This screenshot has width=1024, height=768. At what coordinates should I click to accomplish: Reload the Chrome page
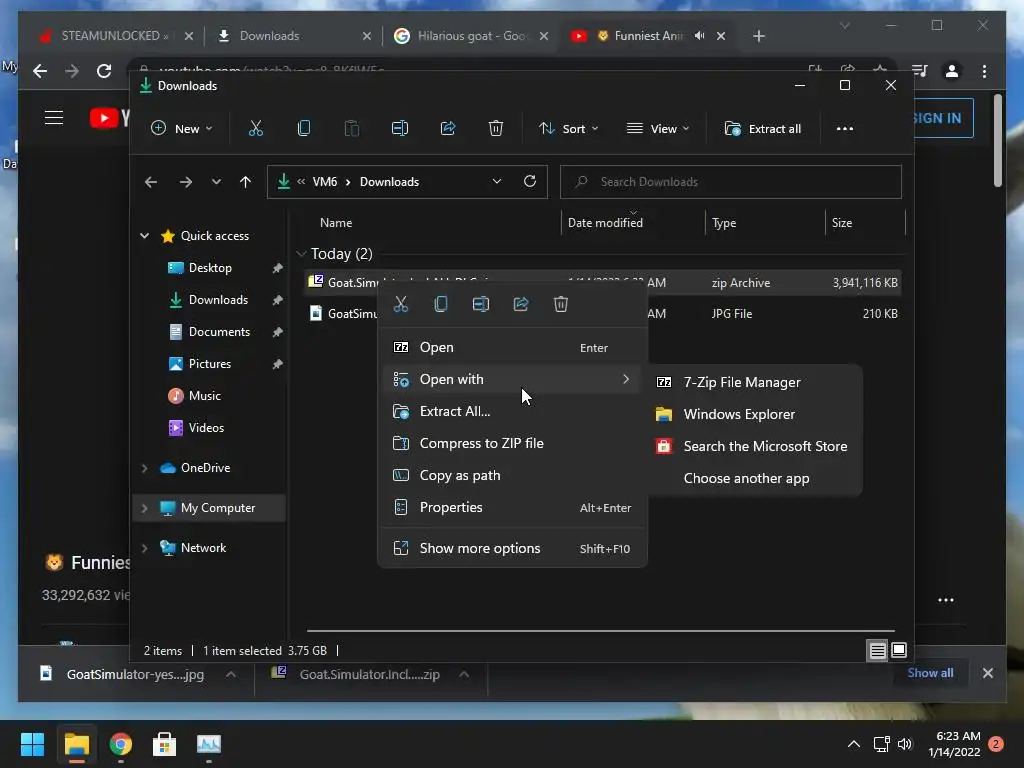[104, 71]
